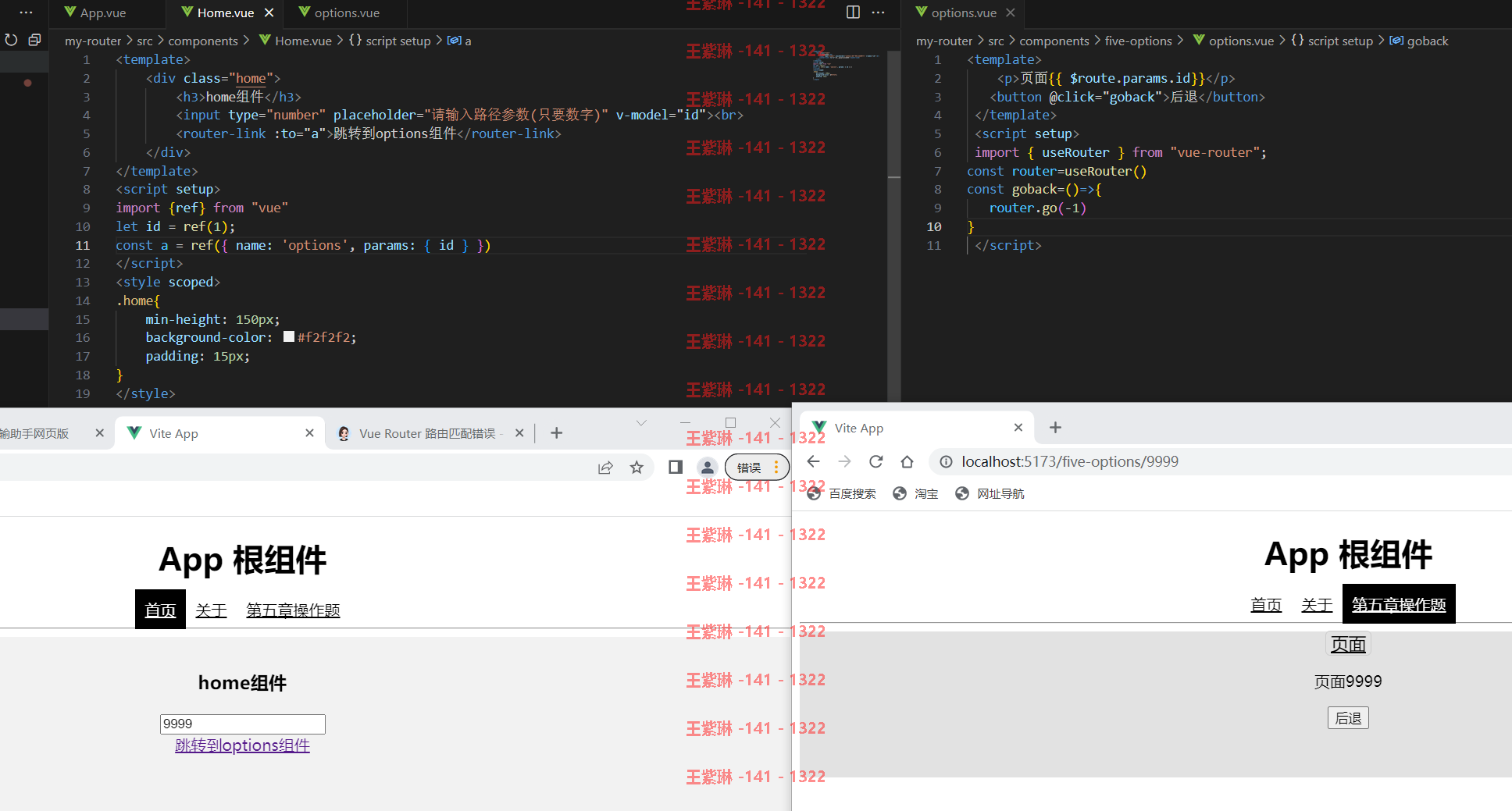Click five-options breadcrumb in right editor
This screenshot has height=811, width=1512.
point(1138,41)
